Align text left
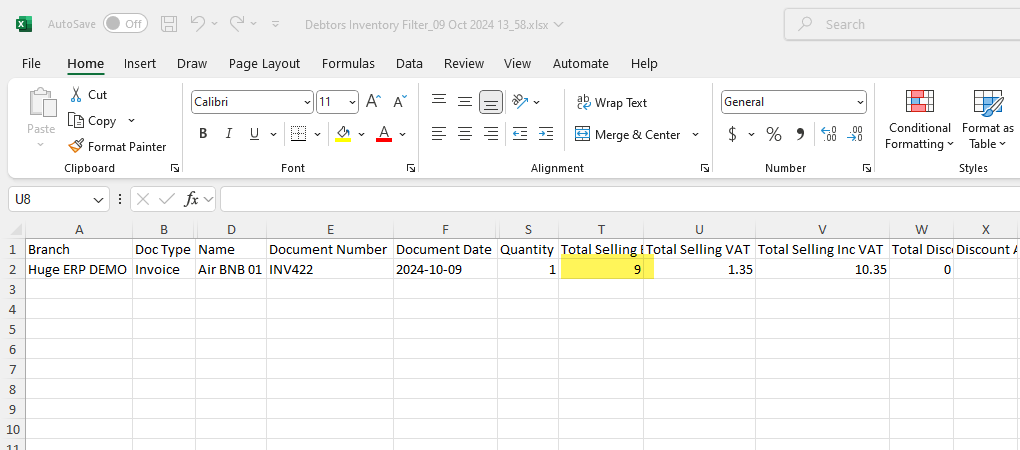This screenshot has height=450, width=1020. pos(439,134)
